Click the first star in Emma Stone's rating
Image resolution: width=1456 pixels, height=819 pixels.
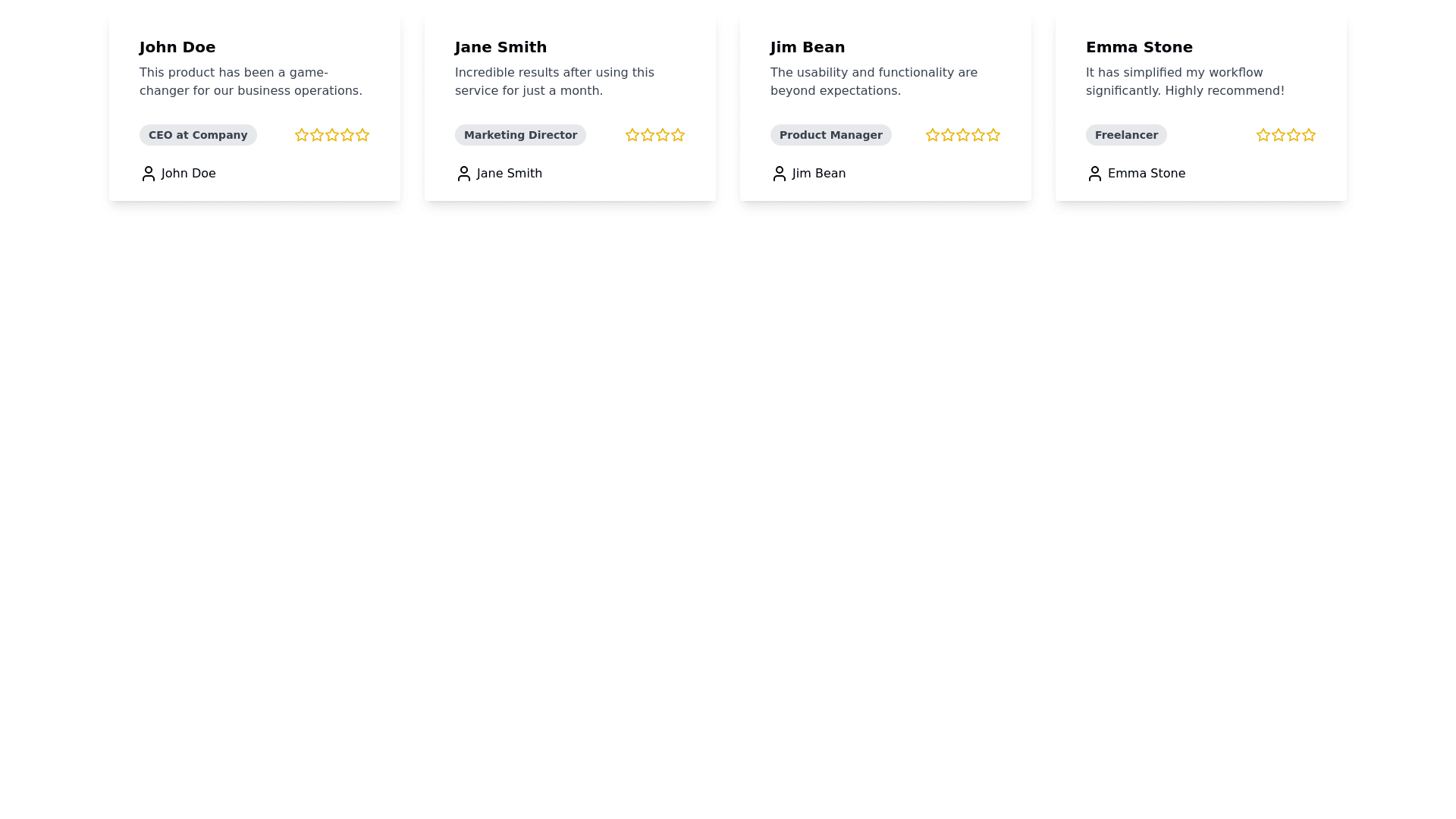1263,135
